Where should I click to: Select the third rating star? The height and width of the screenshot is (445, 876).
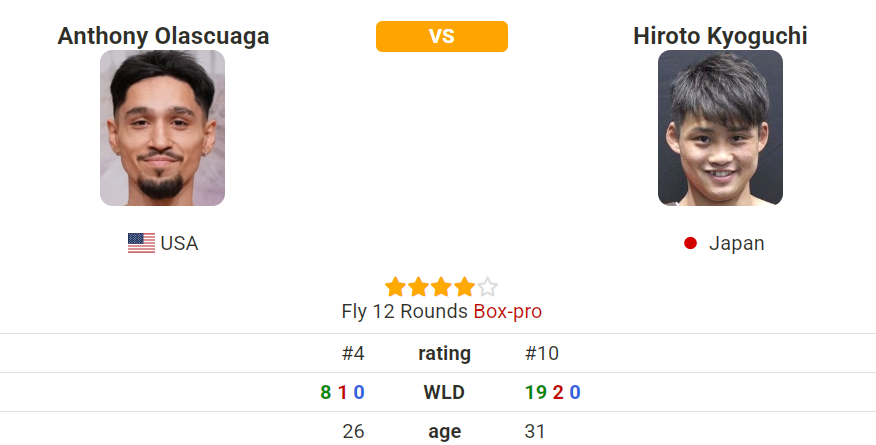click(x=441, y=287)
